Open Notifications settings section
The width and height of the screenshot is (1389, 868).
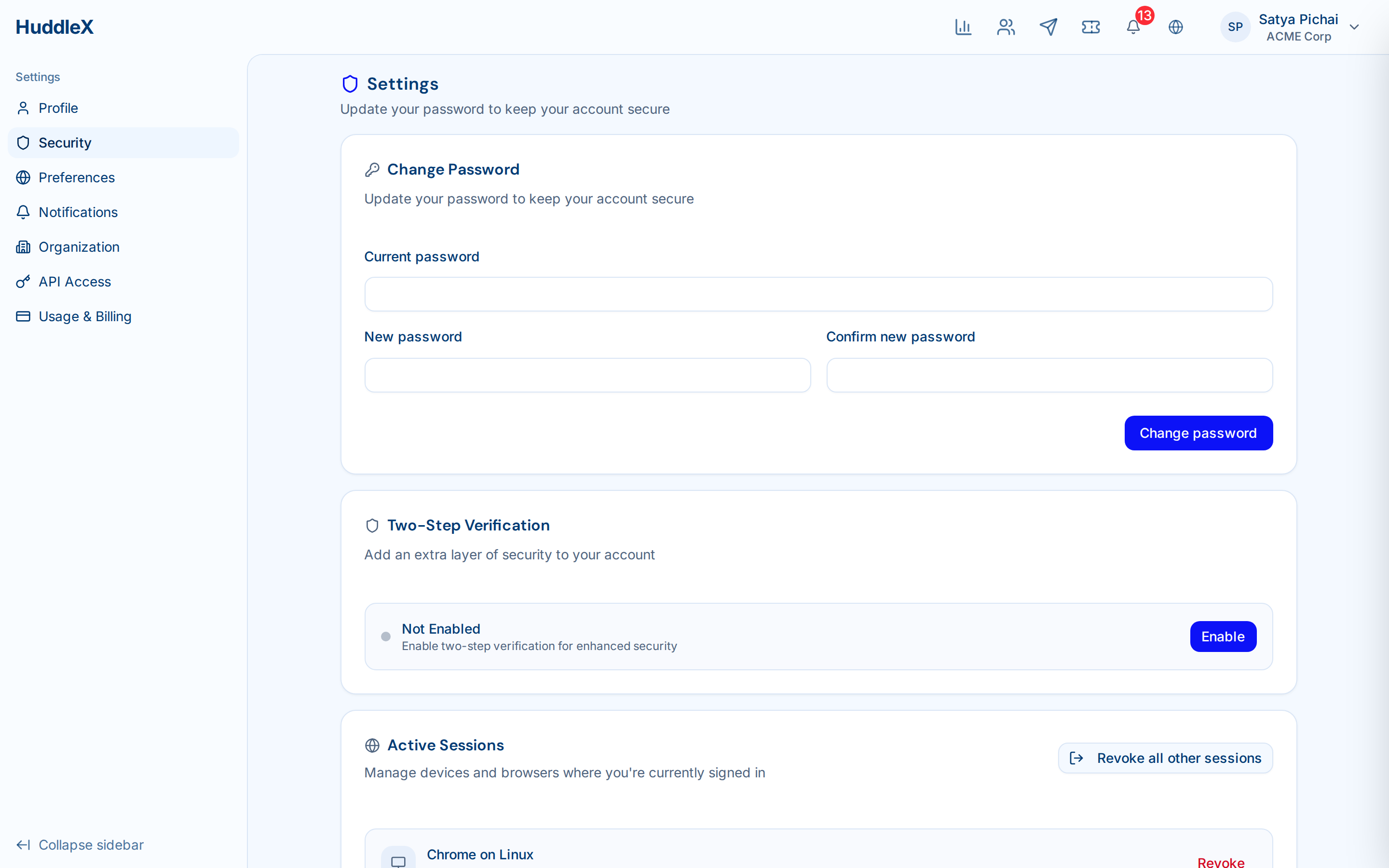(123, 212)
